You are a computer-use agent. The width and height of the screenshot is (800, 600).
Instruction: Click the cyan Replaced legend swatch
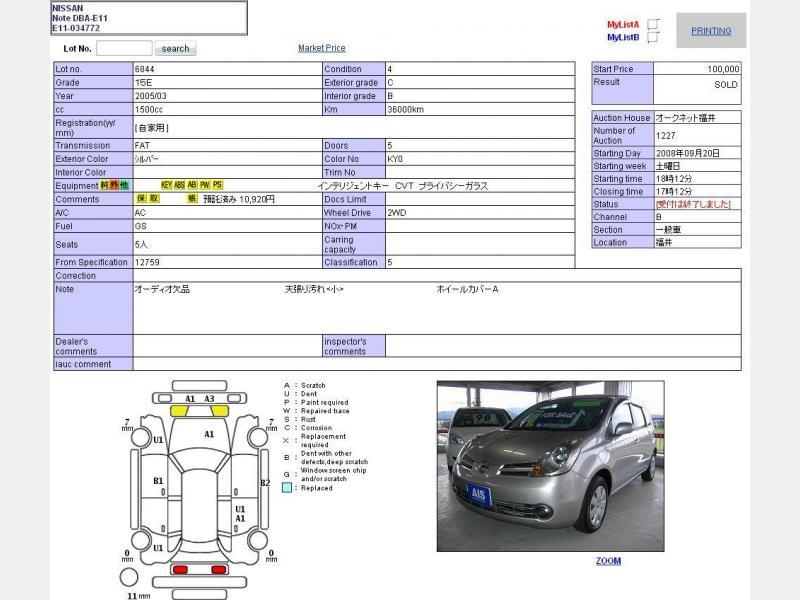(x=287, y=488)
